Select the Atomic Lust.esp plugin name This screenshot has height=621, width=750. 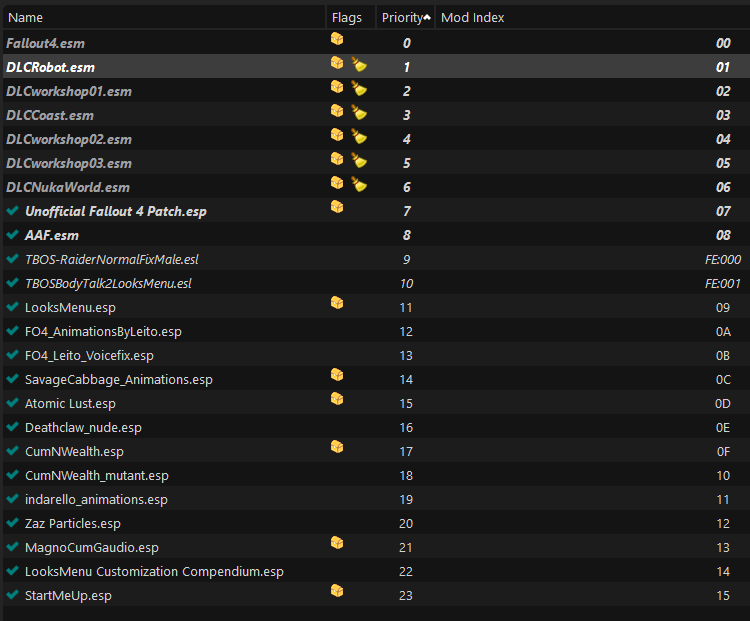point(70,404)
